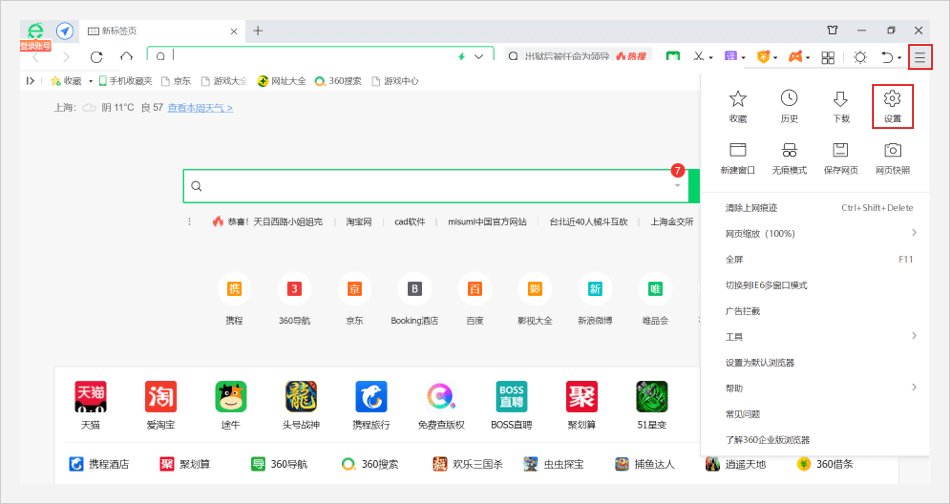
Task: Open the address bar dropdown arrow
Action: point(480,57)
